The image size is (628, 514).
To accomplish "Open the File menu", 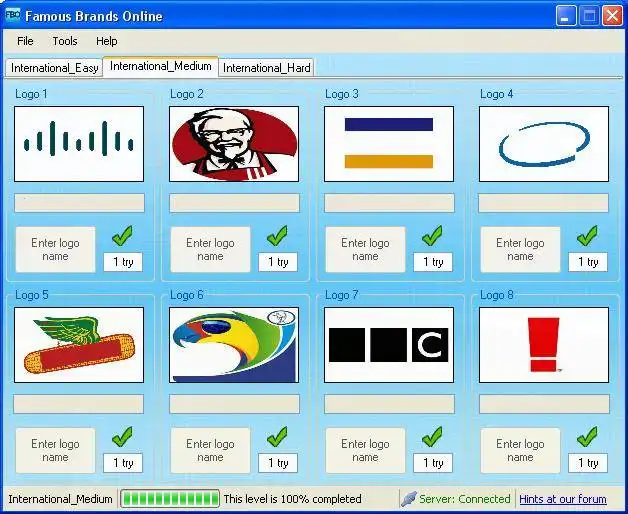I will coord(25,41).
